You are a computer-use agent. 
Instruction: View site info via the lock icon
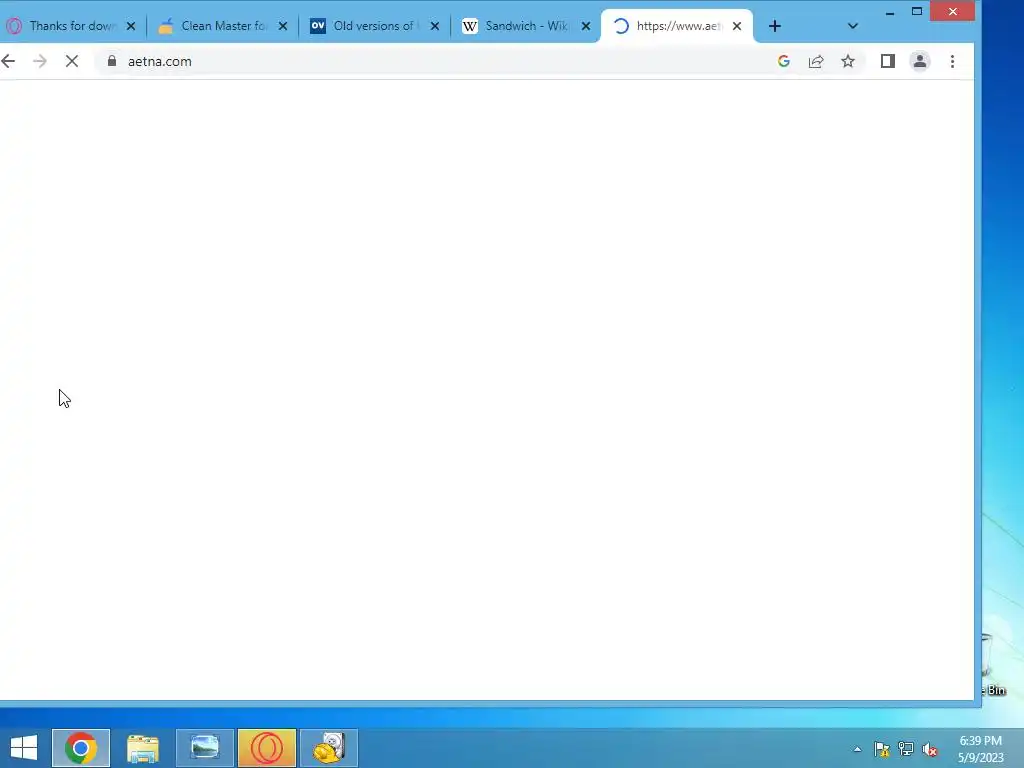[112, 61]
